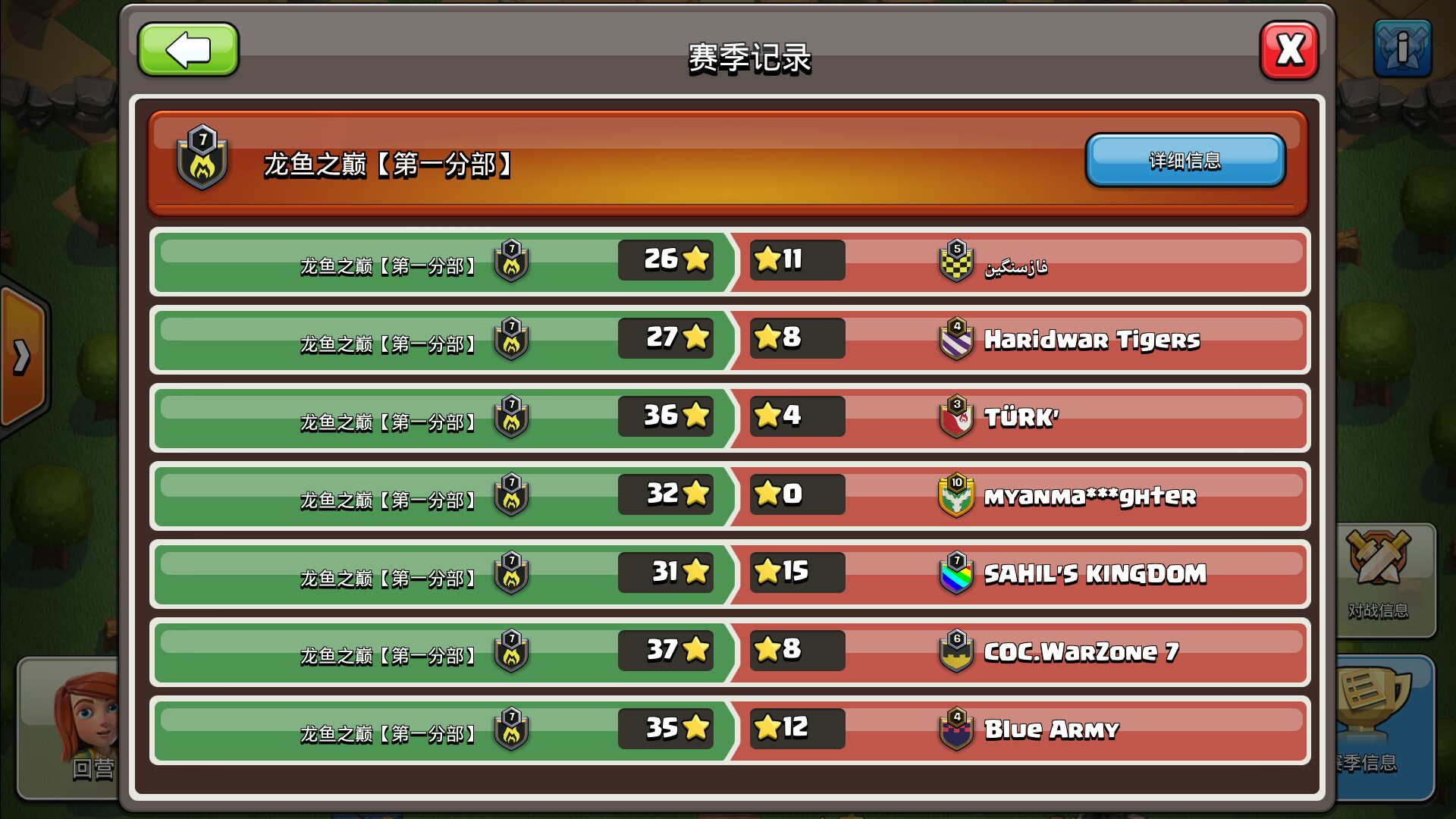The height and width of the screenshot is (819, 1456).
Task: Open the 详细信息 details button
Action: 1185,160
